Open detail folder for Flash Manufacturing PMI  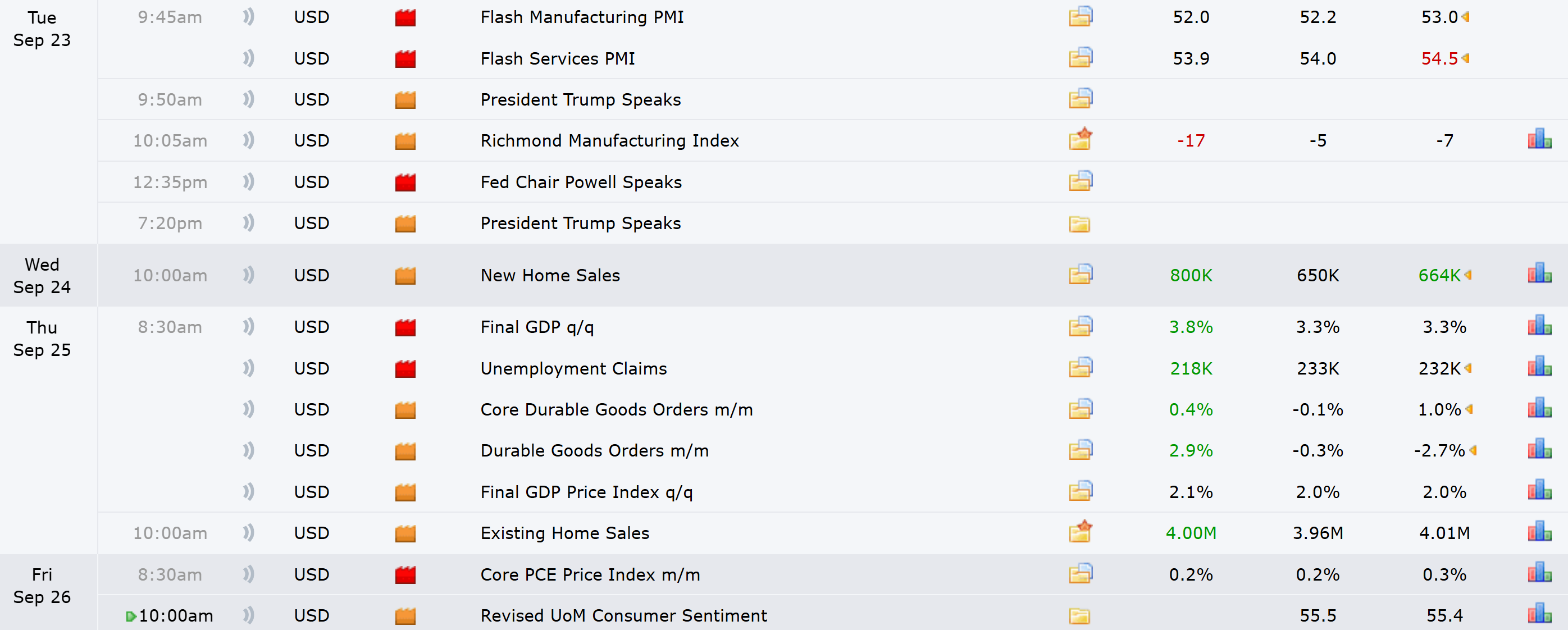click(x=1081, y=17)
